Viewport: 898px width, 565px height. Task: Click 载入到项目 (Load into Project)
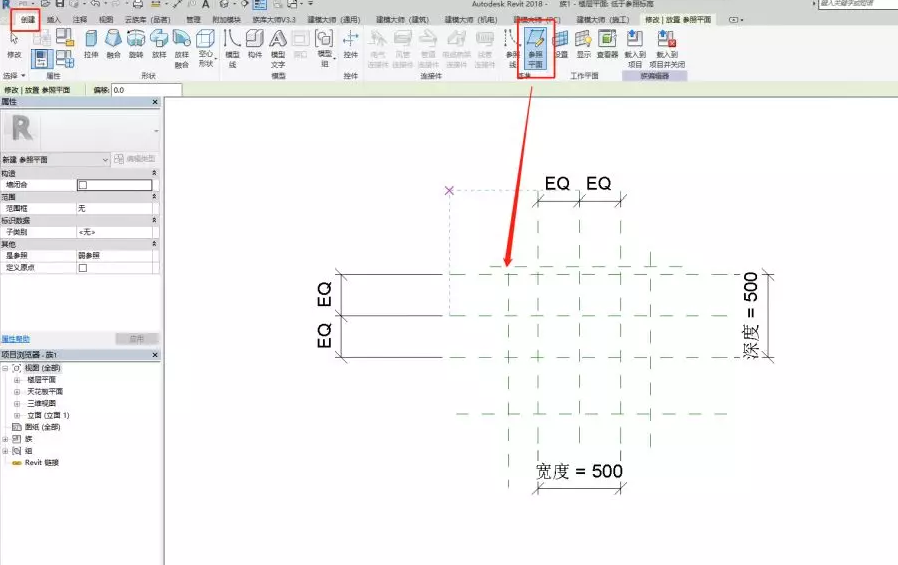(x=635, y=48)
